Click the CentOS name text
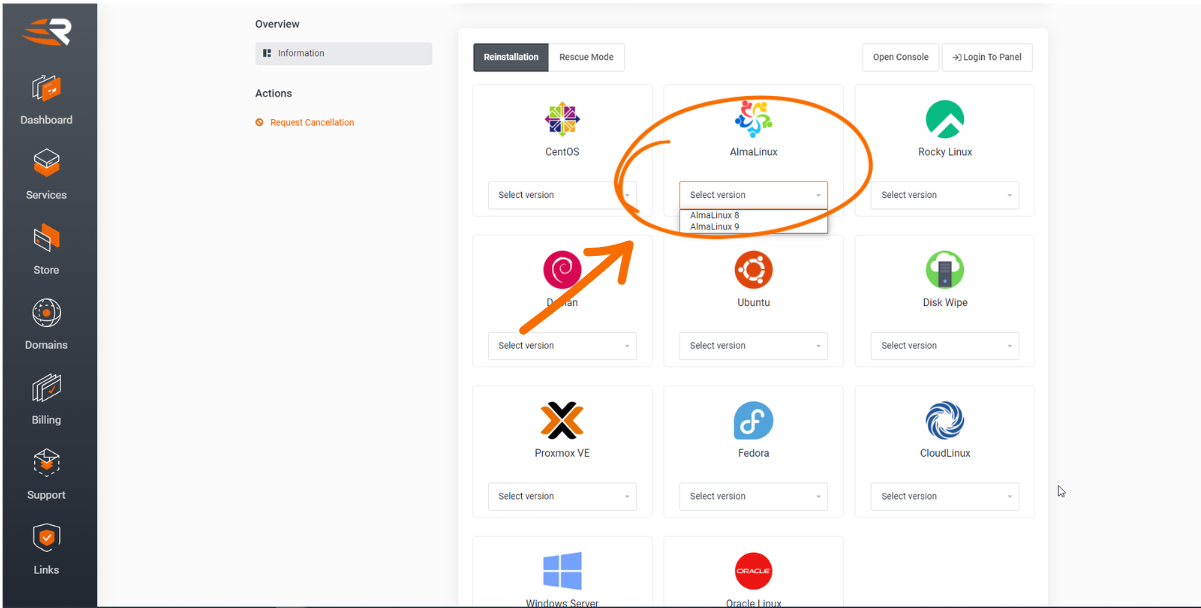This screenshot has height=608, width=1201. (x=562, y=152)
